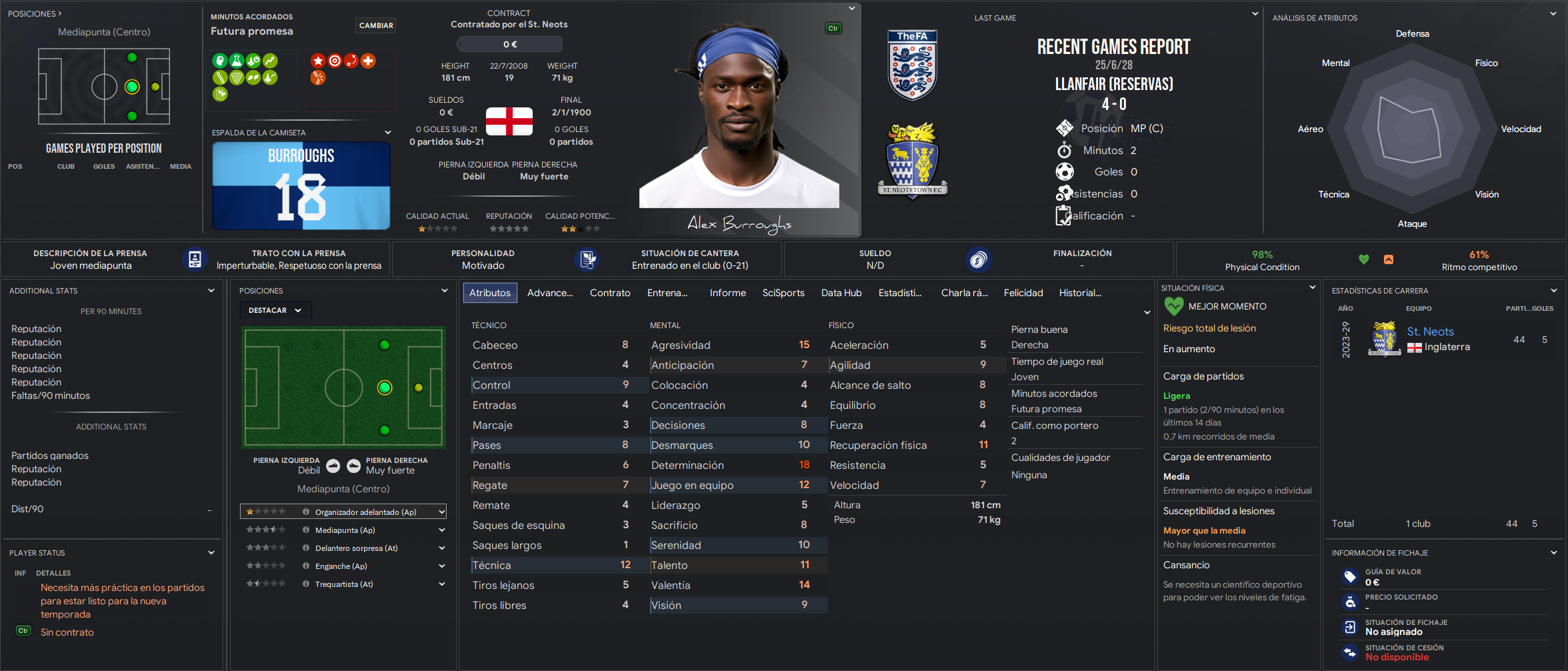Open the Destacar dropdown
1568x671 pixels.
[275, 310]
